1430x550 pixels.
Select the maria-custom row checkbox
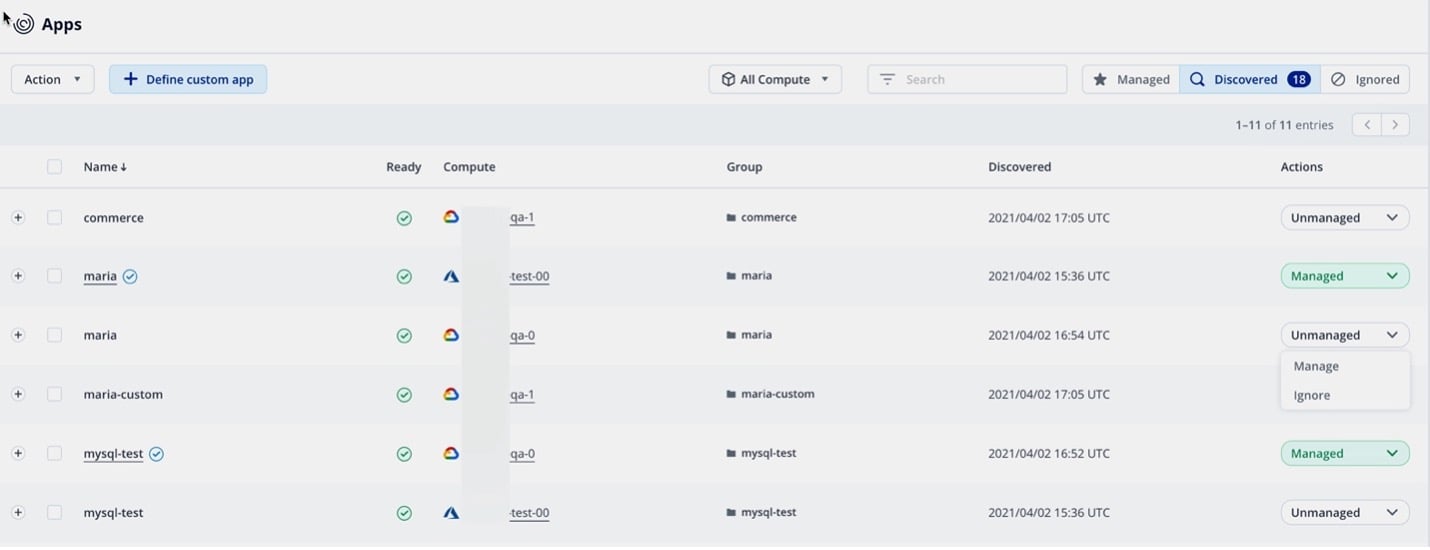55,395
